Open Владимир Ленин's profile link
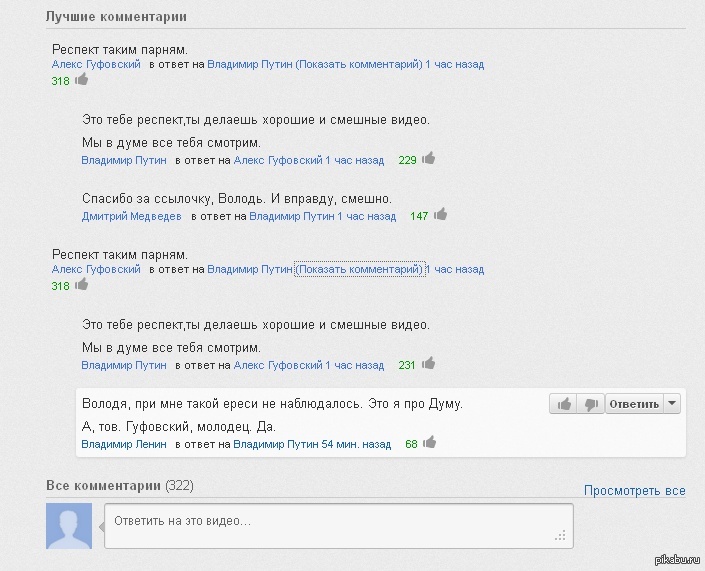This screenshot has width=705, height=571. [x=123, y=444]
